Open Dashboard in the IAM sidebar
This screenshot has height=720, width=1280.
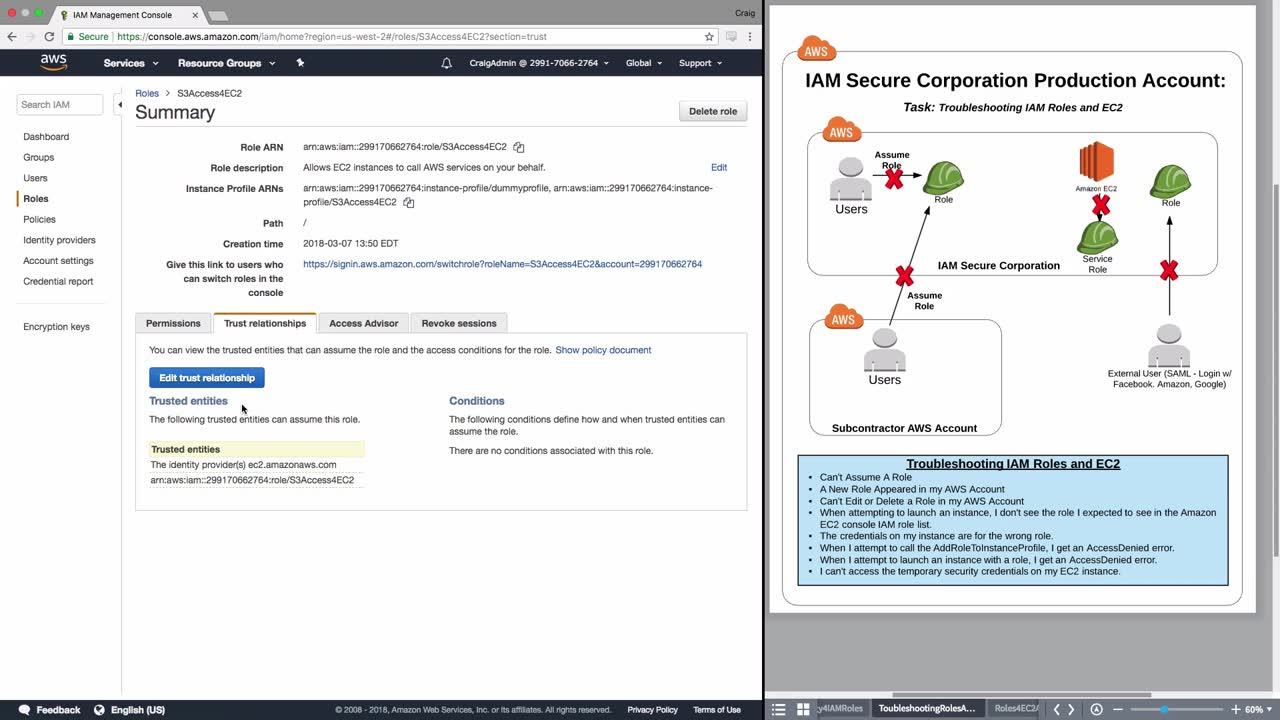tap(46, 137)
